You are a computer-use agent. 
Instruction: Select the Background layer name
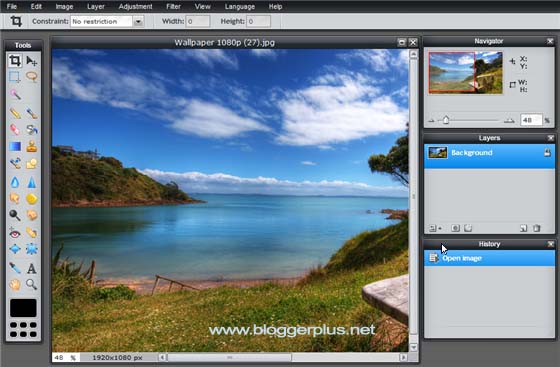[x=471, y=152]
